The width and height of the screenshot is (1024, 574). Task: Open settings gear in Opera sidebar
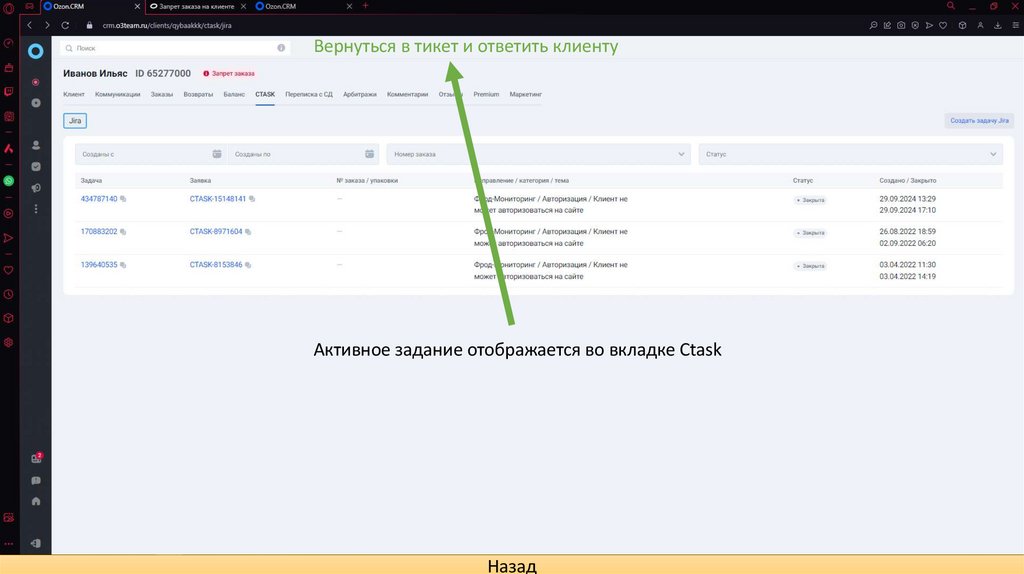8,342
